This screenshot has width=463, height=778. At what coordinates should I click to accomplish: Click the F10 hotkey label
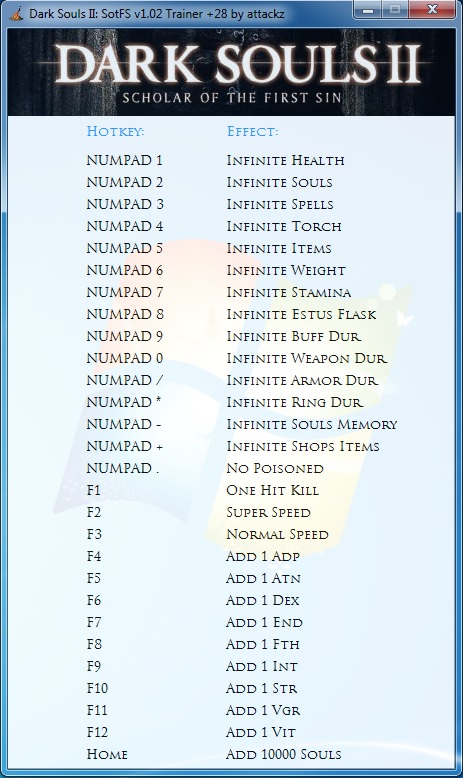(x=97, y=688)
